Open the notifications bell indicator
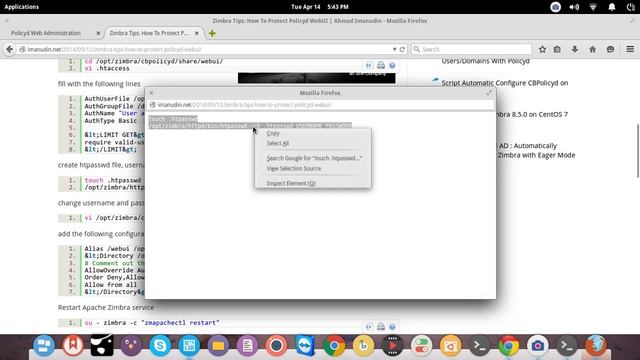Screen dimensions: 640x360 pyautogui.click(x=612, y=7)
